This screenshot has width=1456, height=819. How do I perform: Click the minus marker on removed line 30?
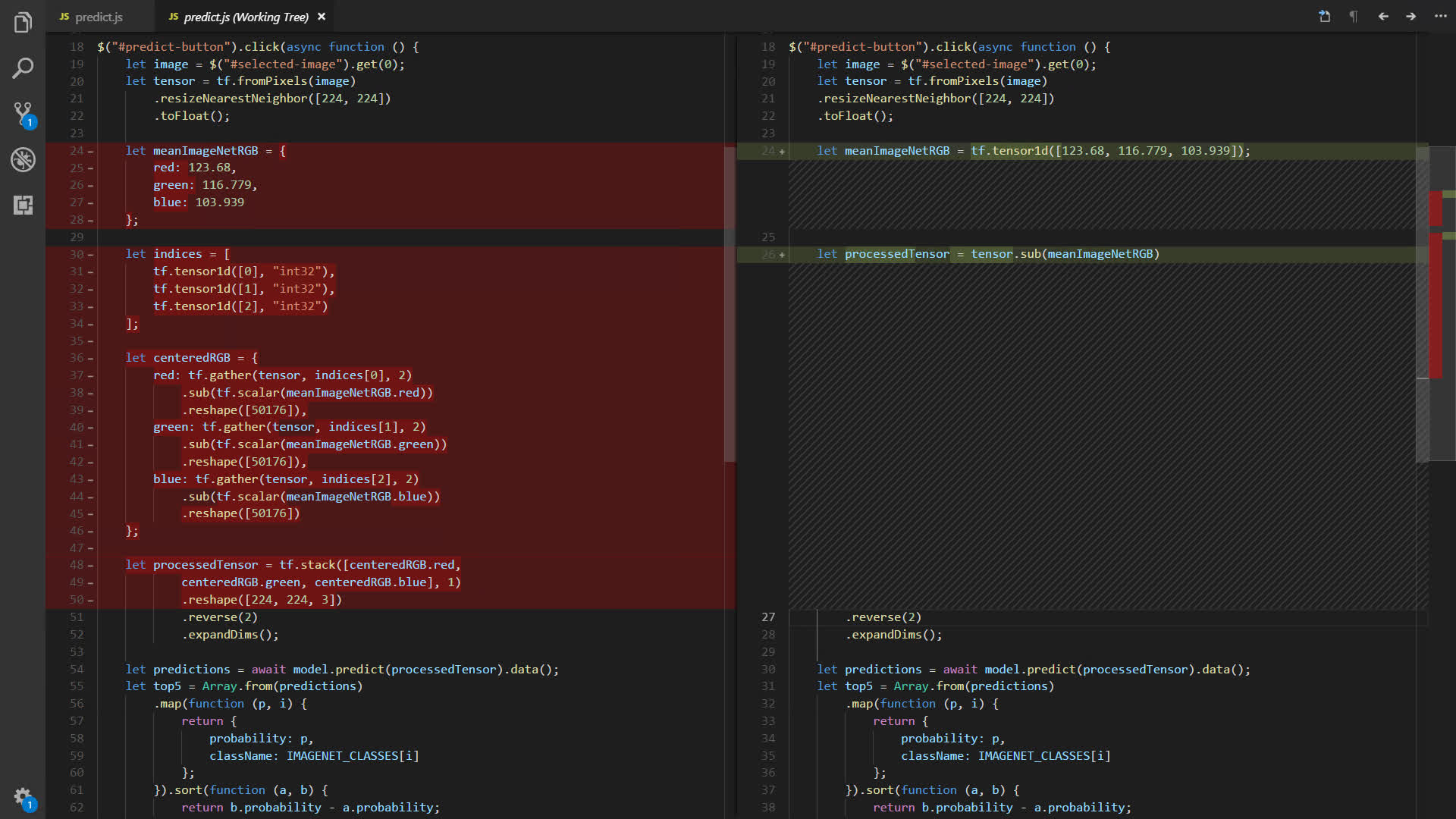point(90,254)
